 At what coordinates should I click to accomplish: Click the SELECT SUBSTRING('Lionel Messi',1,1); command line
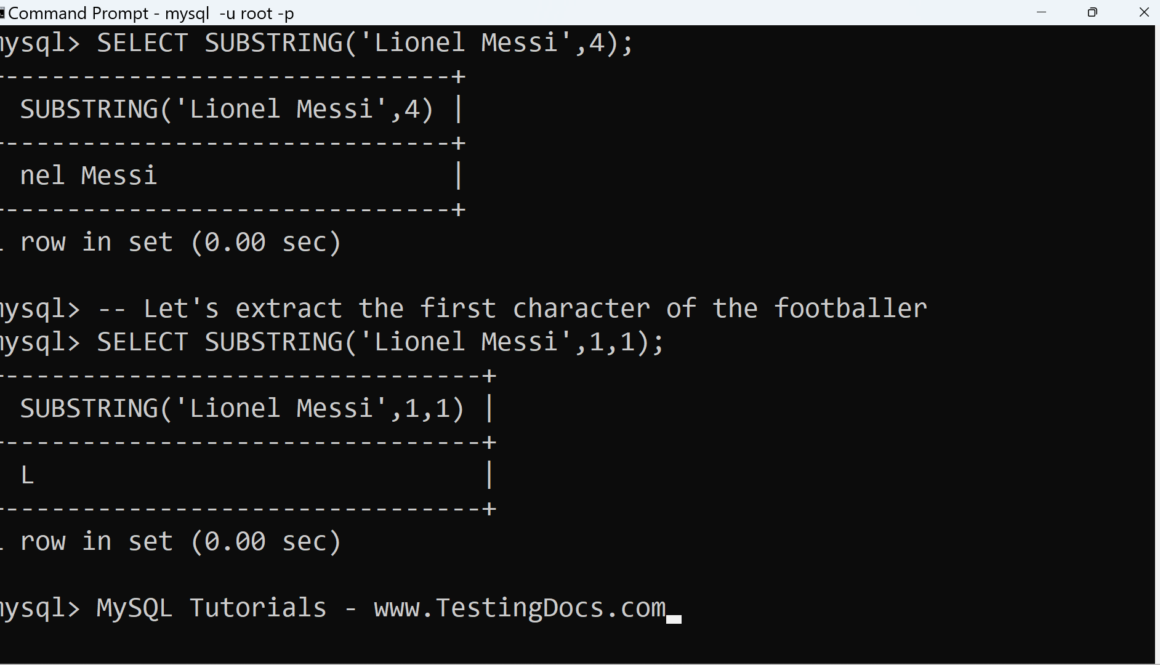[x=380, y=343]
